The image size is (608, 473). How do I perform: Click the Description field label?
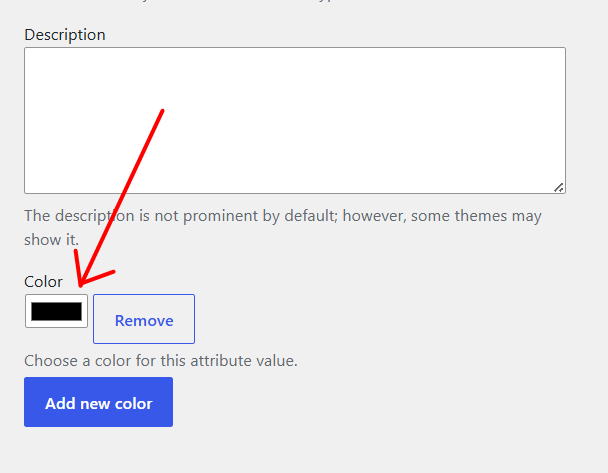65,35
